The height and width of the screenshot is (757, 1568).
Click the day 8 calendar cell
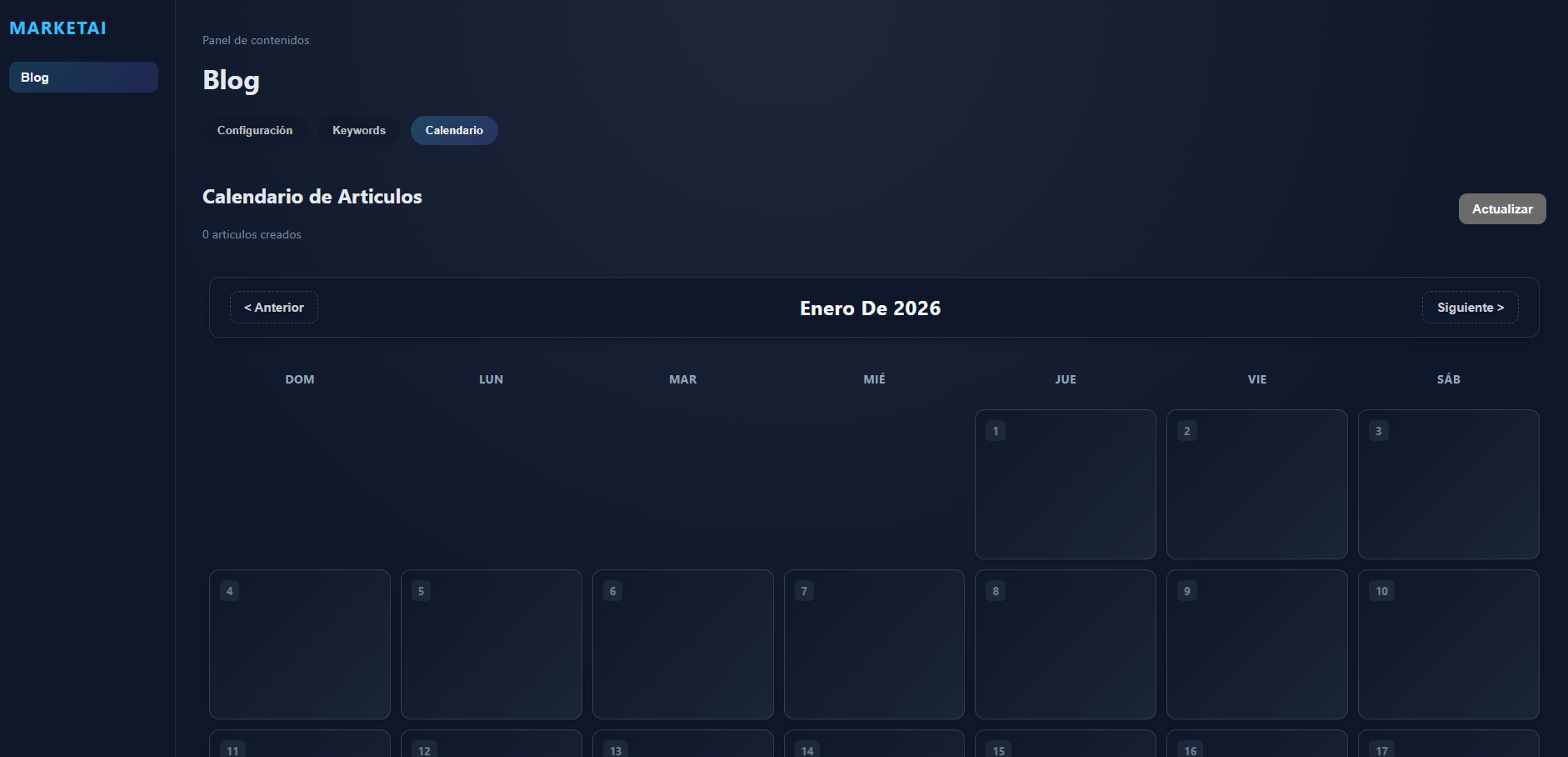(1066, 644)
